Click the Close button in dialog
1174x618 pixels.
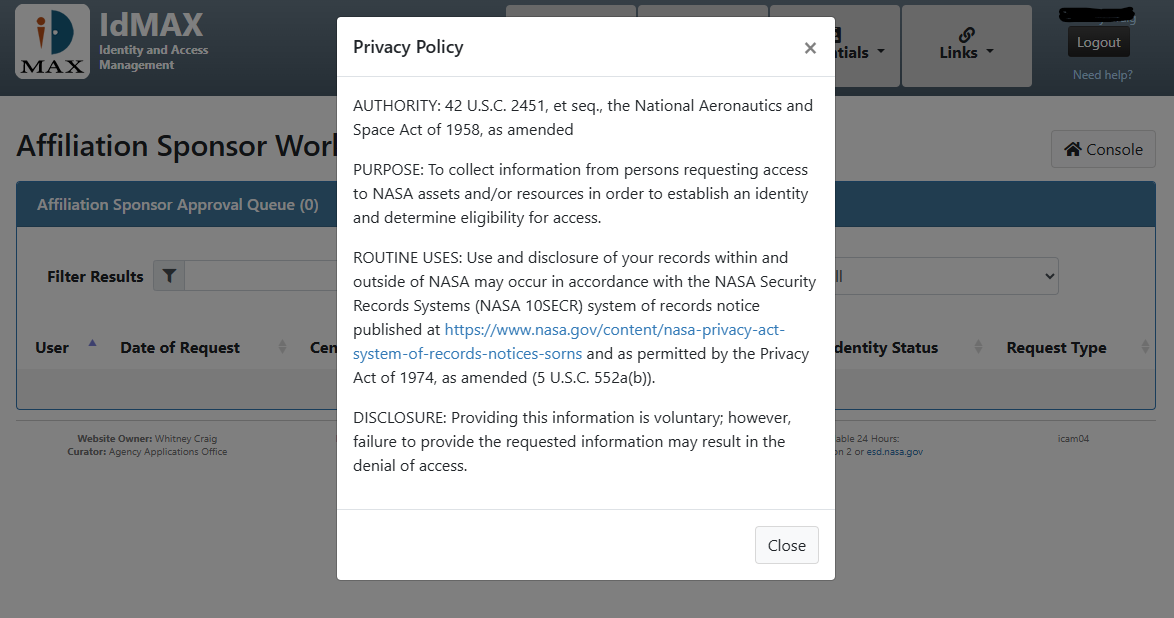(x=786, y=545)
